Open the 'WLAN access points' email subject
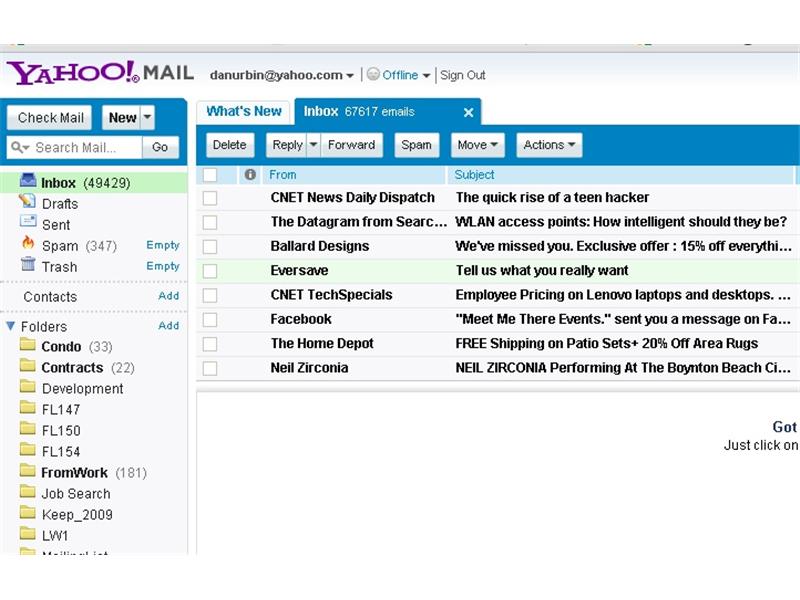 pos(621,222)
